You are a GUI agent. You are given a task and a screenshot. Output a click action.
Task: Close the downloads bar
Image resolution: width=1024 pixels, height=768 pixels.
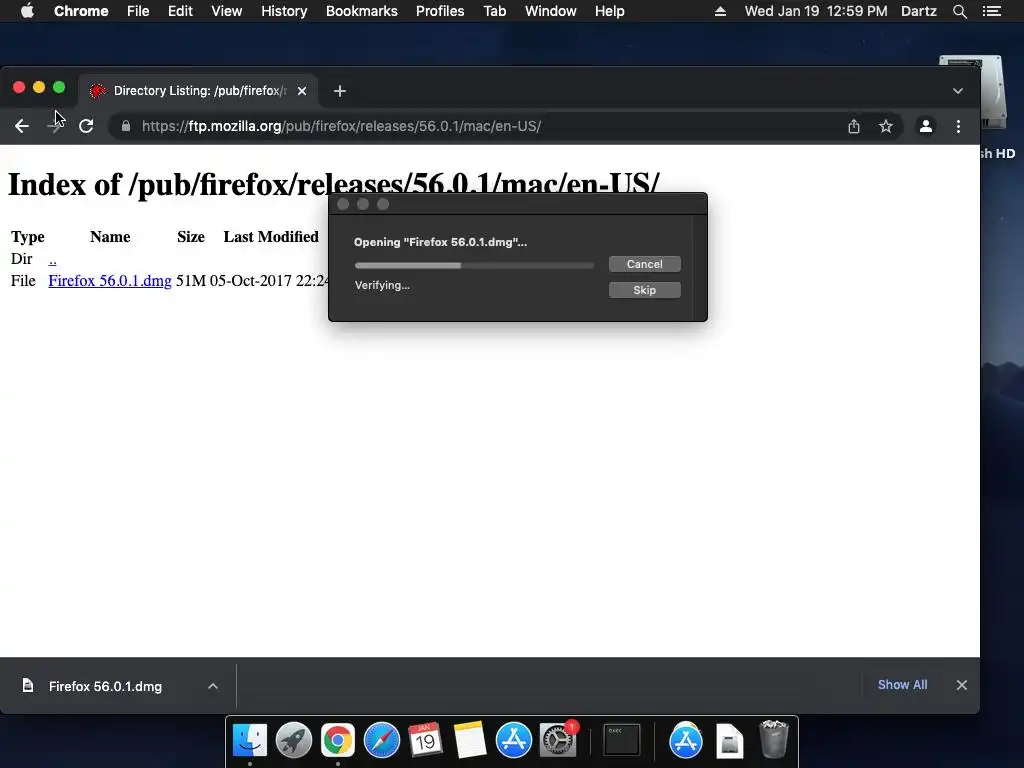click(961, 685)
